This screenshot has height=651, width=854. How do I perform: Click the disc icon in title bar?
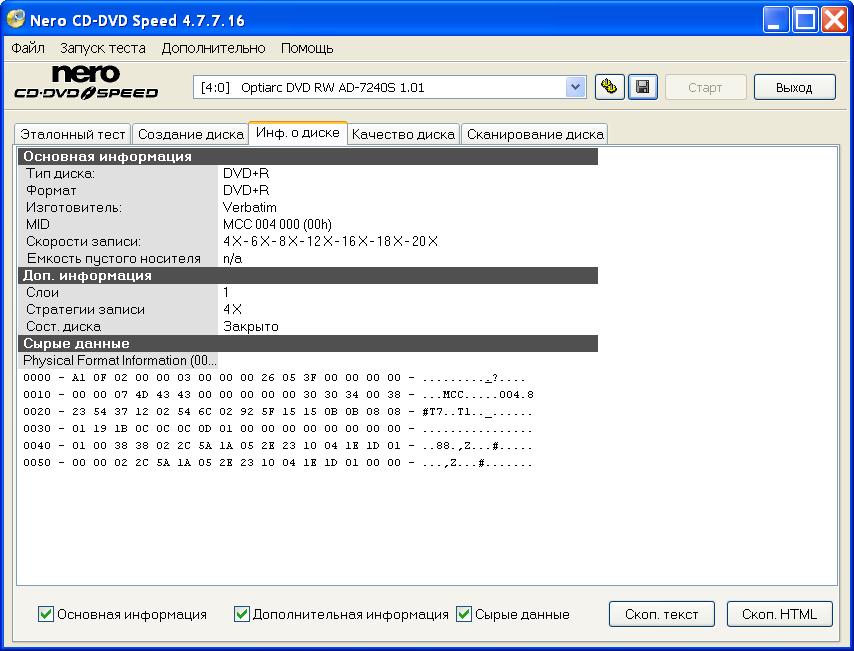click(16, 20)
